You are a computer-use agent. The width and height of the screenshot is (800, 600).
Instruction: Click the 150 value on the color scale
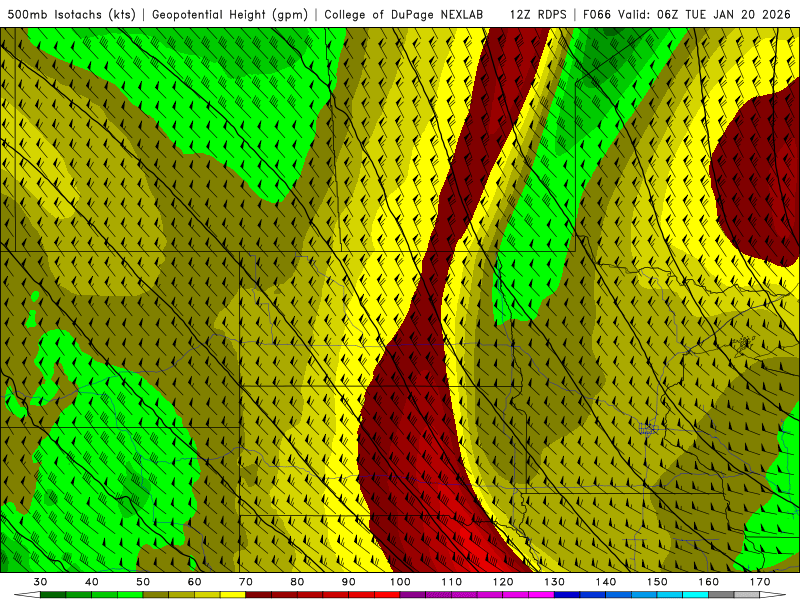(657, 582)
